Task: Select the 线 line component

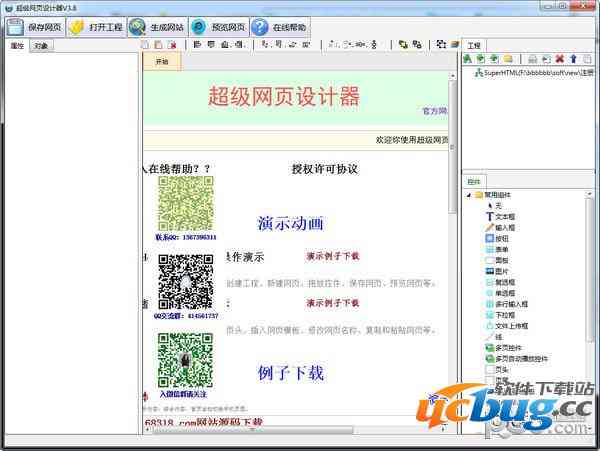Action: click(x=494, y=337)
